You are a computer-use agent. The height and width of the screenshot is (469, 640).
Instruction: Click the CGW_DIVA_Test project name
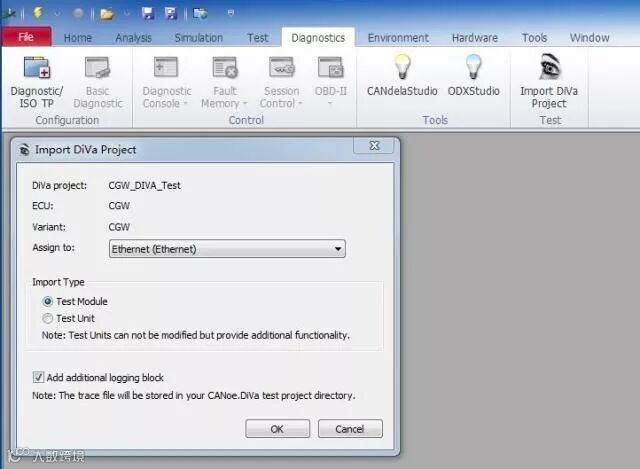click(144, 186)
